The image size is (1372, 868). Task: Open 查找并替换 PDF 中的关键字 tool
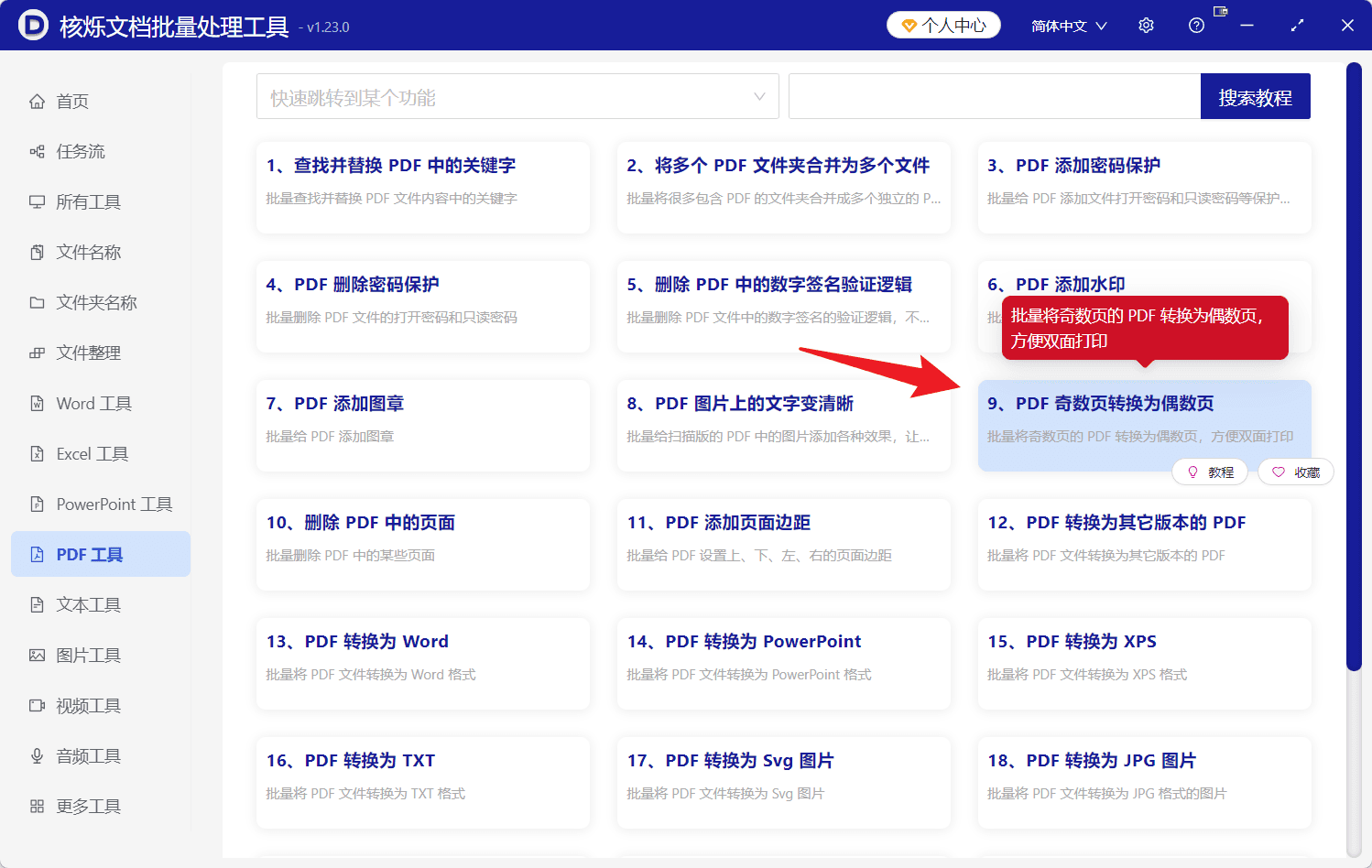[423, 188]
